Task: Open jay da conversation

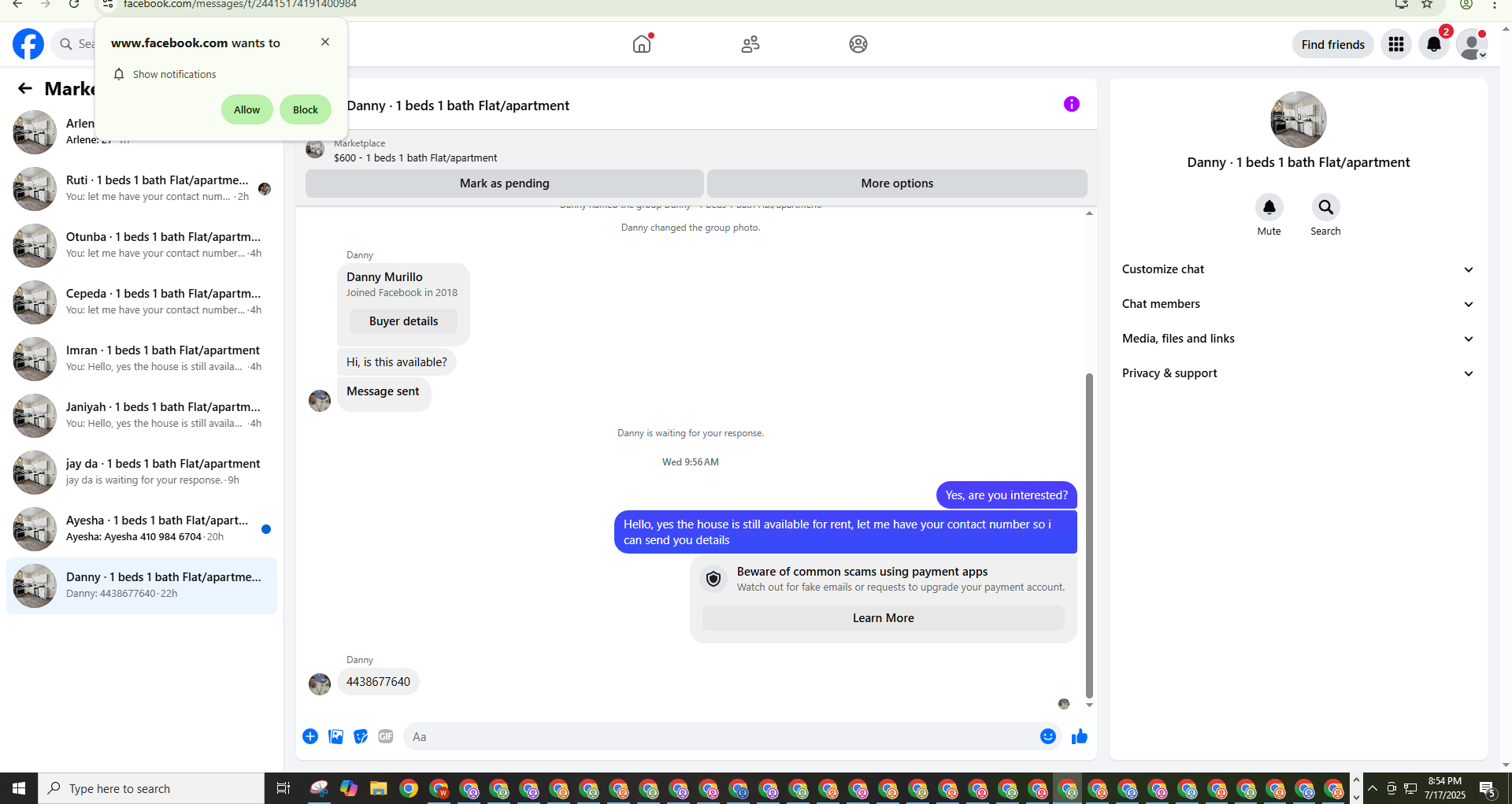Action: pyautogui.click(x=142, y=472)
